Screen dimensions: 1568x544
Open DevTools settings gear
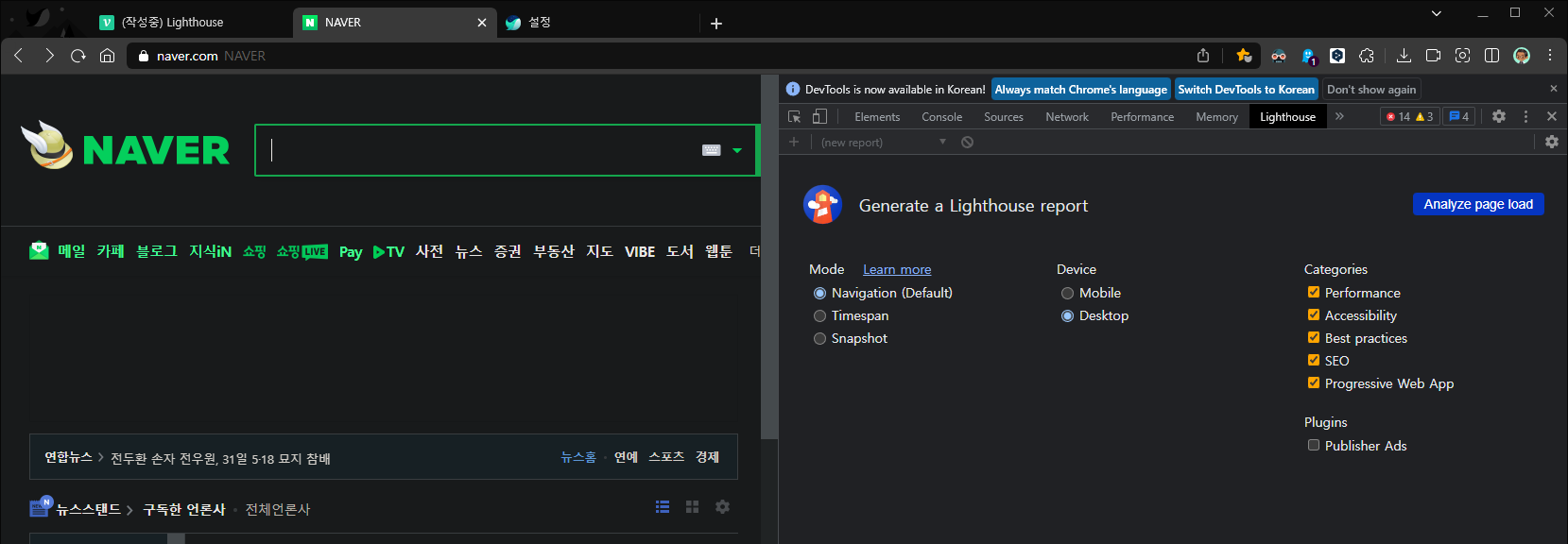(1499, 116)
